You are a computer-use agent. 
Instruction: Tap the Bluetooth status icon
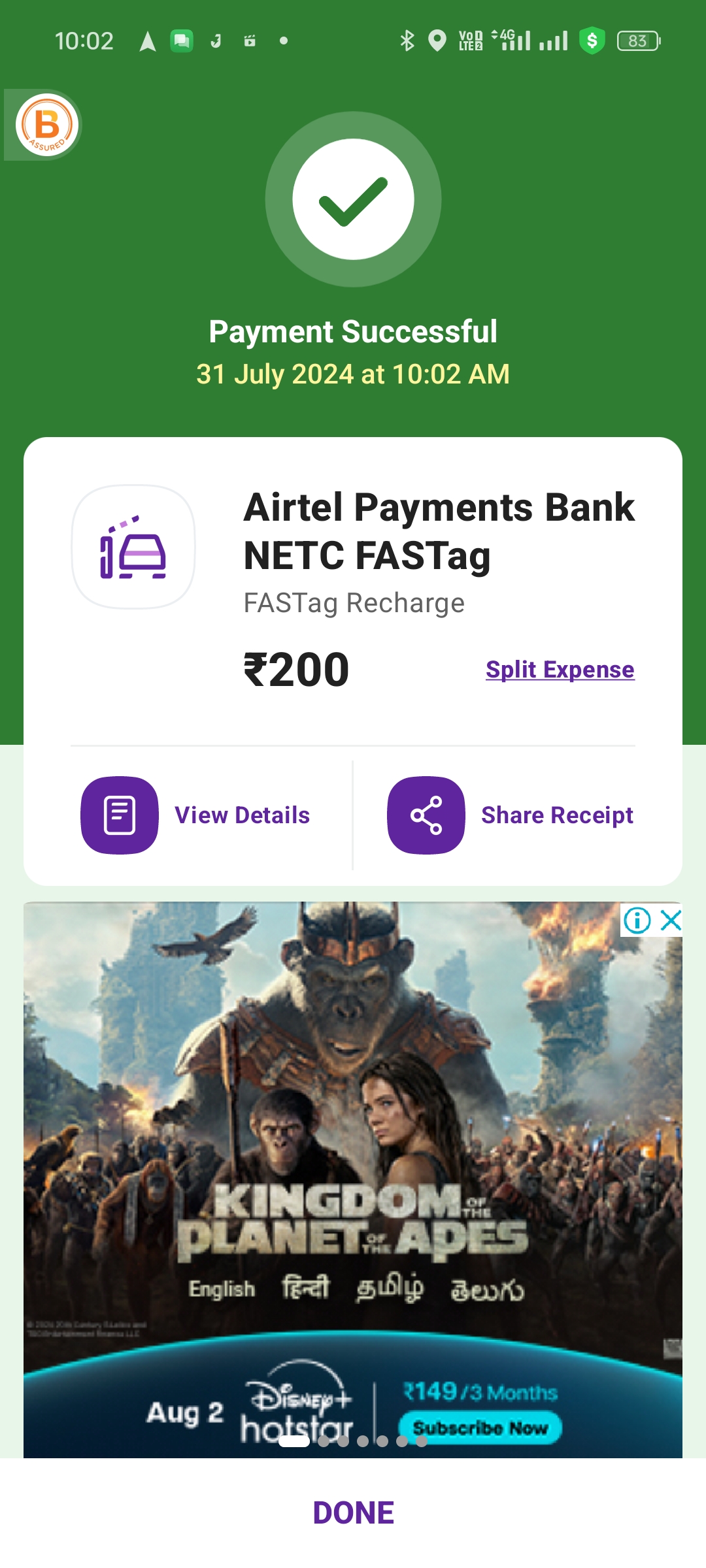[407, 41]
